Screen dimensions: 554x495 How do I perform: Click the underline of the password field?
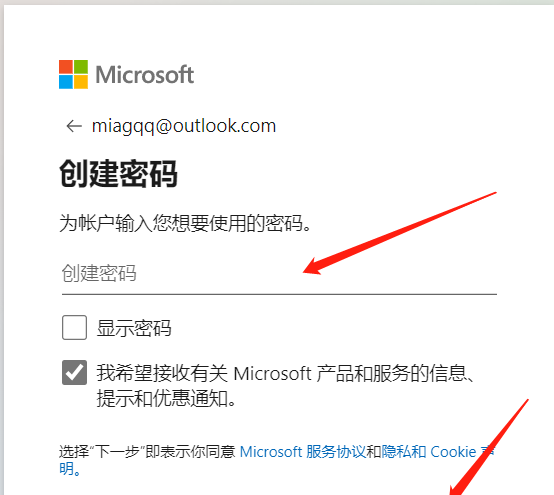pos(279,294)
